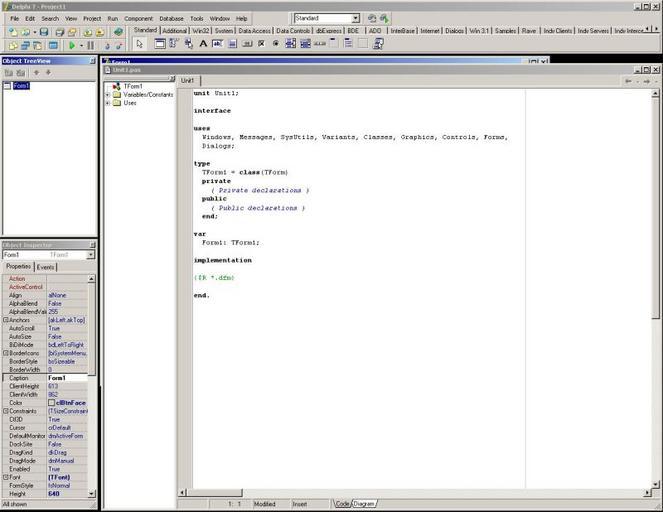663x512 pixels.
Task: Click the Save current desktop icon
Action: click(x=372, y=18)
